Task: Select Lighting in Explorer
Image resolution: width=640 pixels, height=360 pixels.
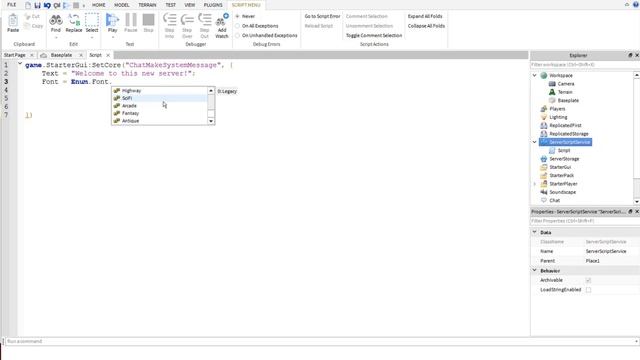Action: pos(558,117)
